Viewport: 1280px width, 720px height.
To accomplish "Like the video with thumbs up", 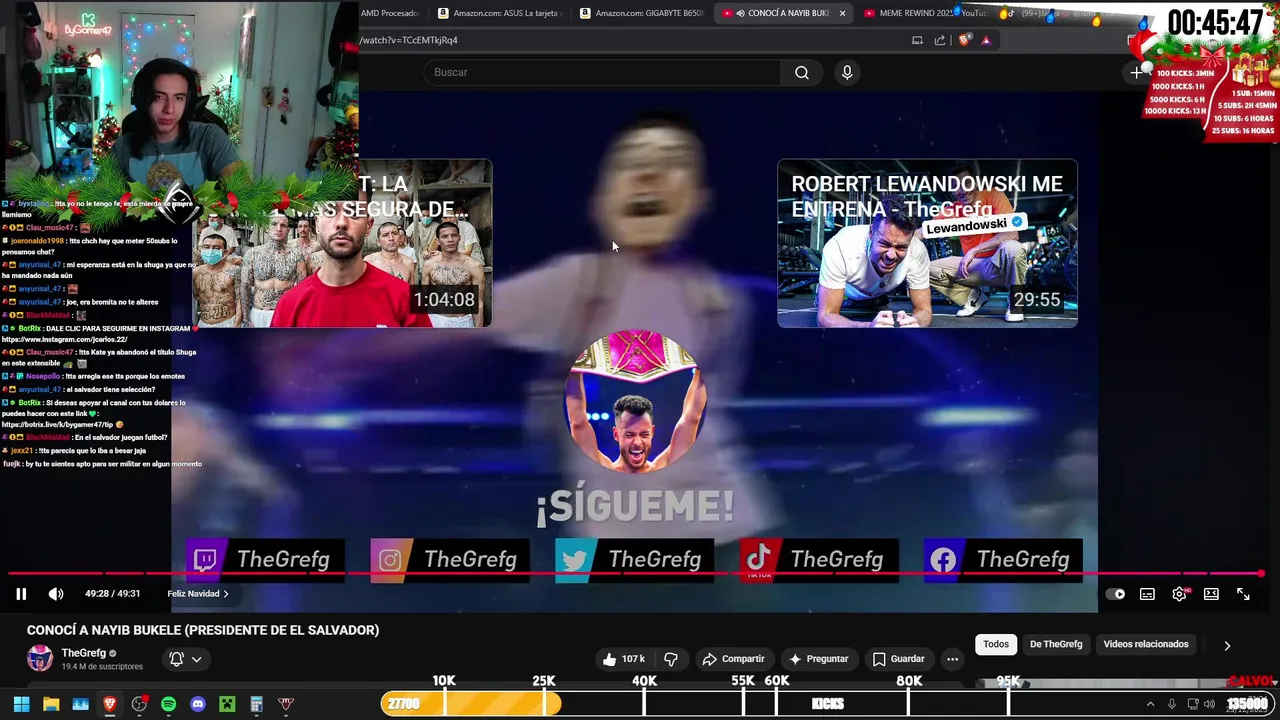I will pyautogui.click(x=623, y=659).
